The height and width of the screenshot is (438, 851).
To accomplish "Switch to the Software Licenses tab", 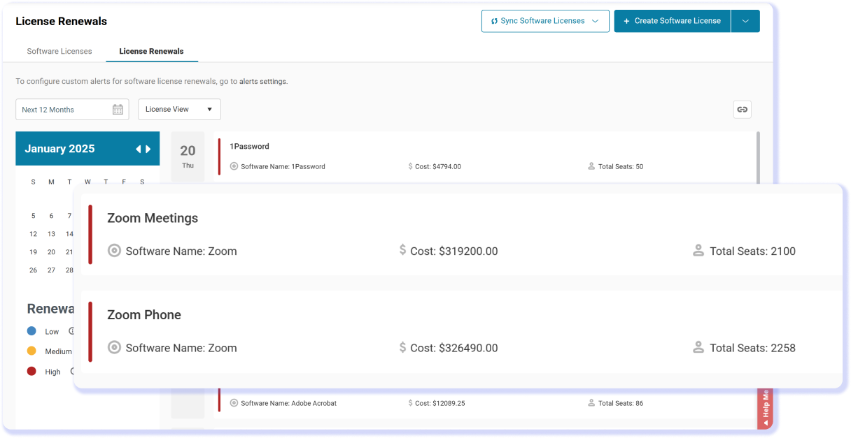I will pyautogui.click(x=60, y=51).
